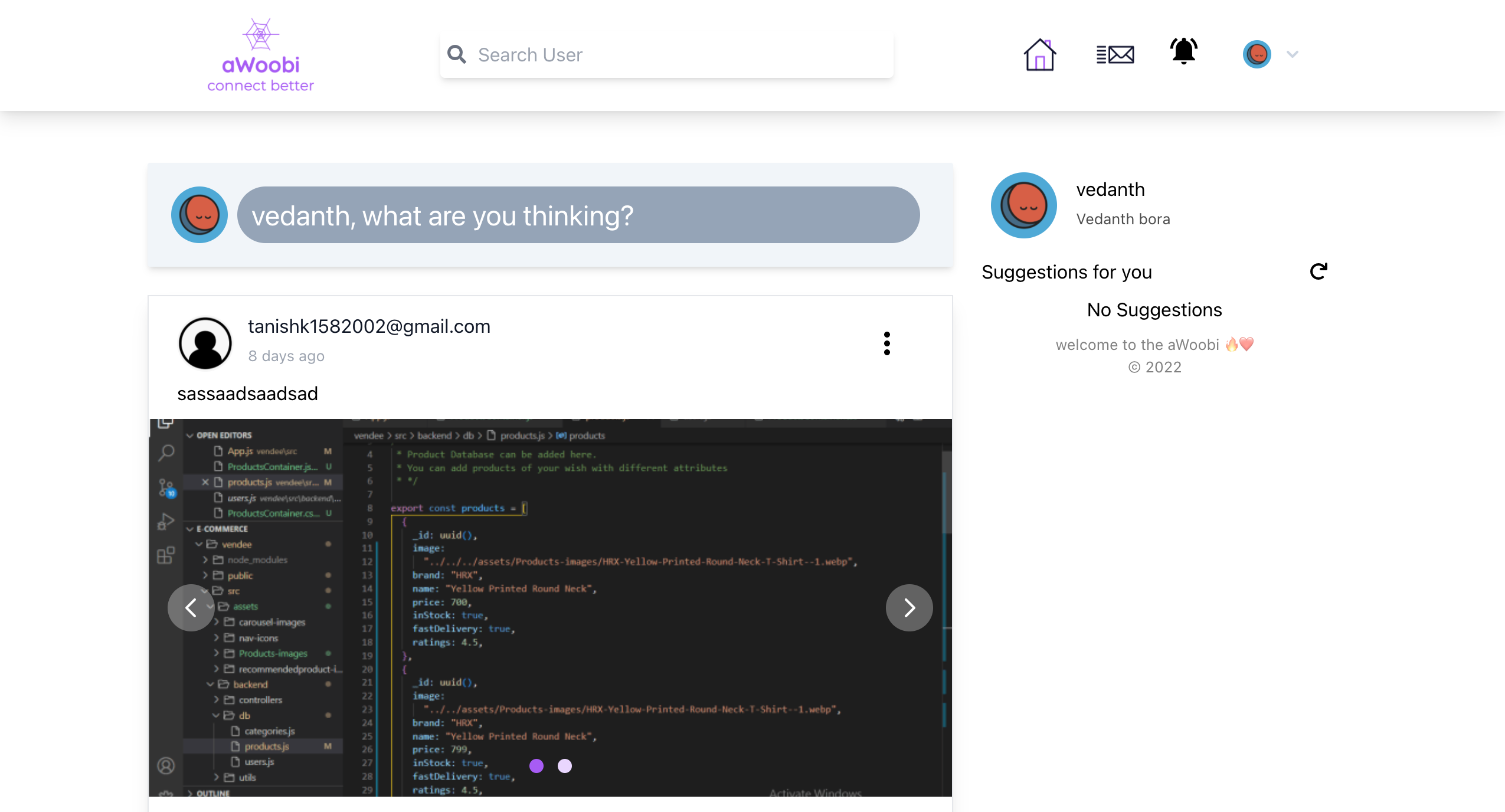Click tanishk's default profile picture
Image resolution: width=1505 pixels, height=812 pixels.
(204, 343)
